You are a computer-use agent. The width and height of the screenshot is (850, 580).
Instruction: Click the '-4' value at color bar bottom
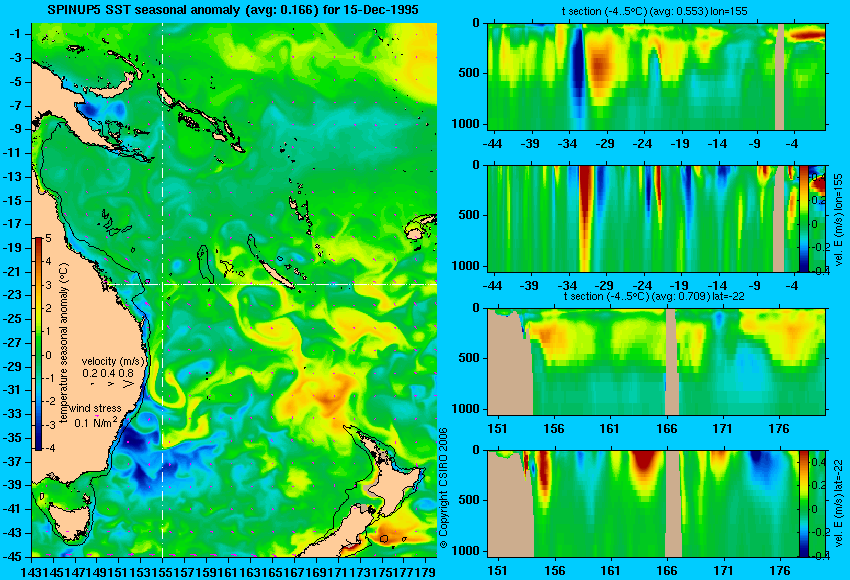point(48,448)
